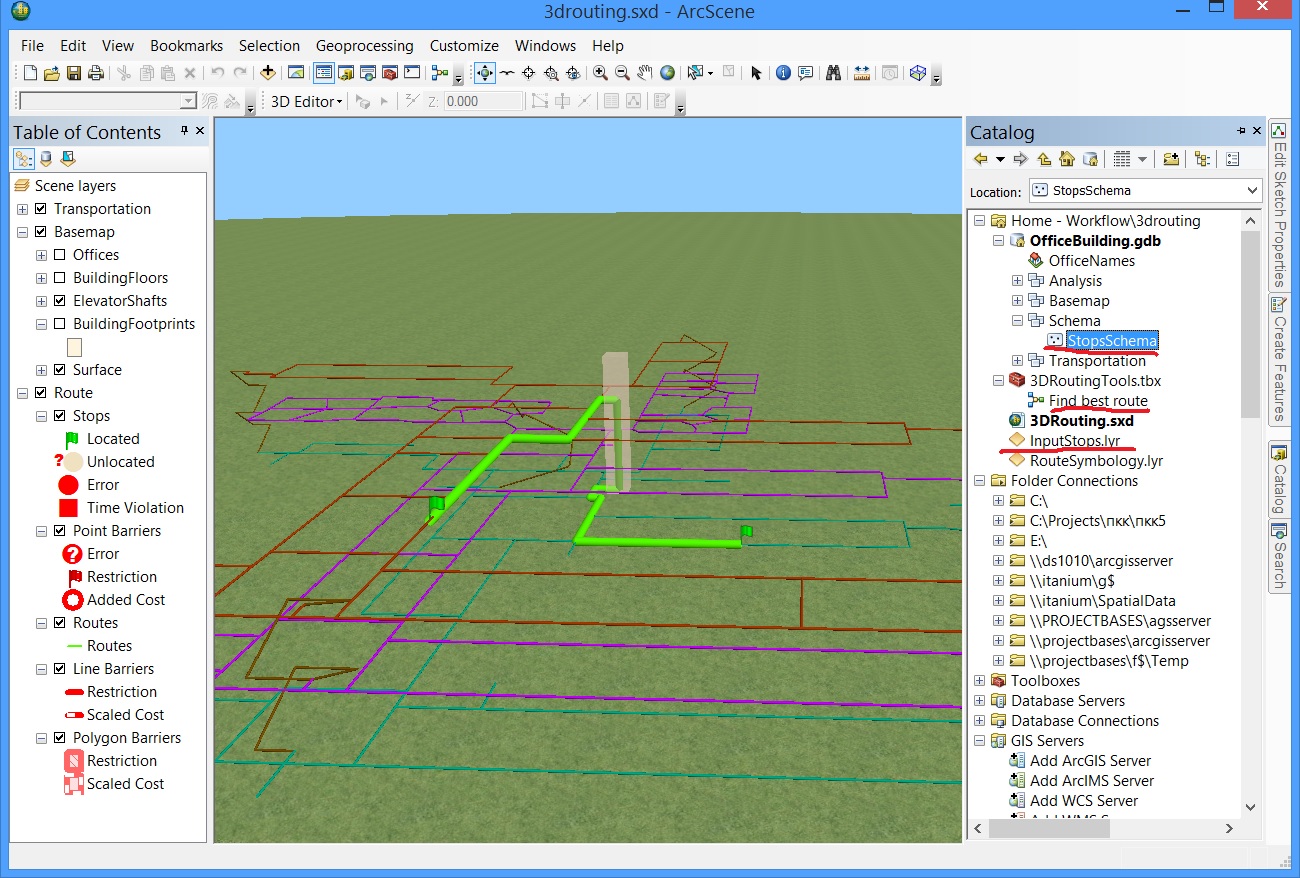Screen dimensions: 1300x878
Task: Open the Geoprocessing menu
Action: (364, 45)
